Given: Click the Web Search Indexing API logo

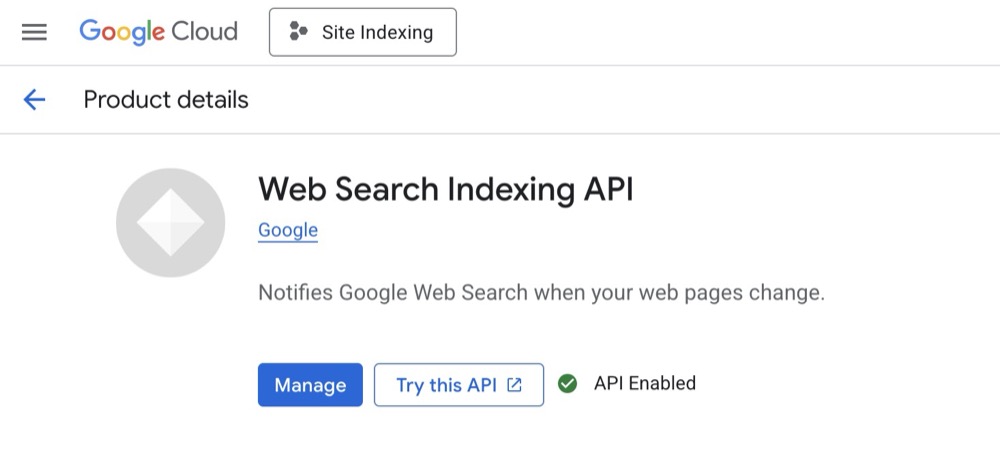Looking at the screenshot, I should point(170,222).
